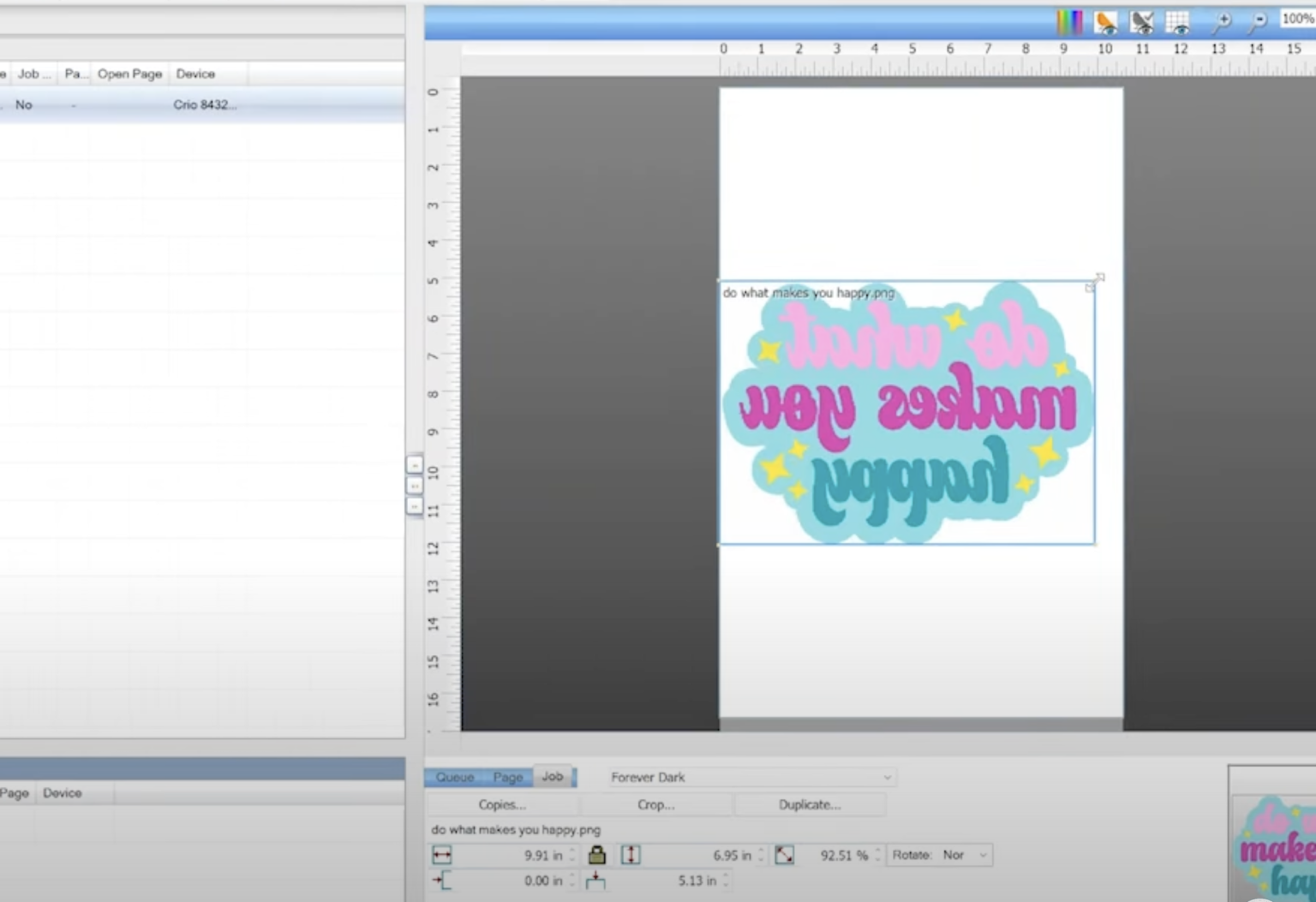Click the width dimension icon
Image resolution: width=1316 pixels, height=902 pixels.
[x=440, y=855]
